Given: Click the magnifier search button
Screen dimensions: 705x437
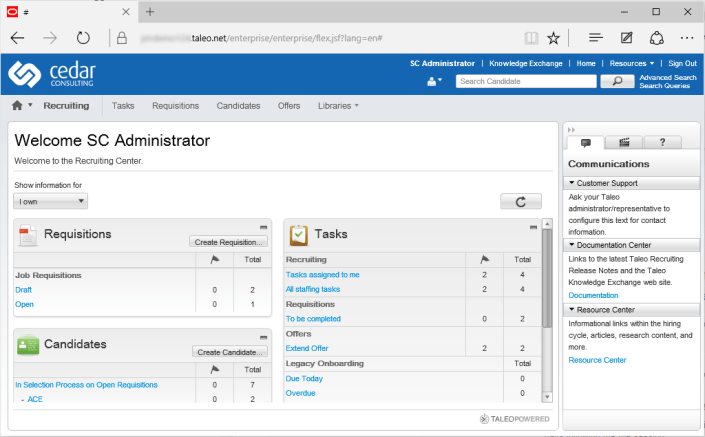Looking at the screenshot, I should point(611,82).
